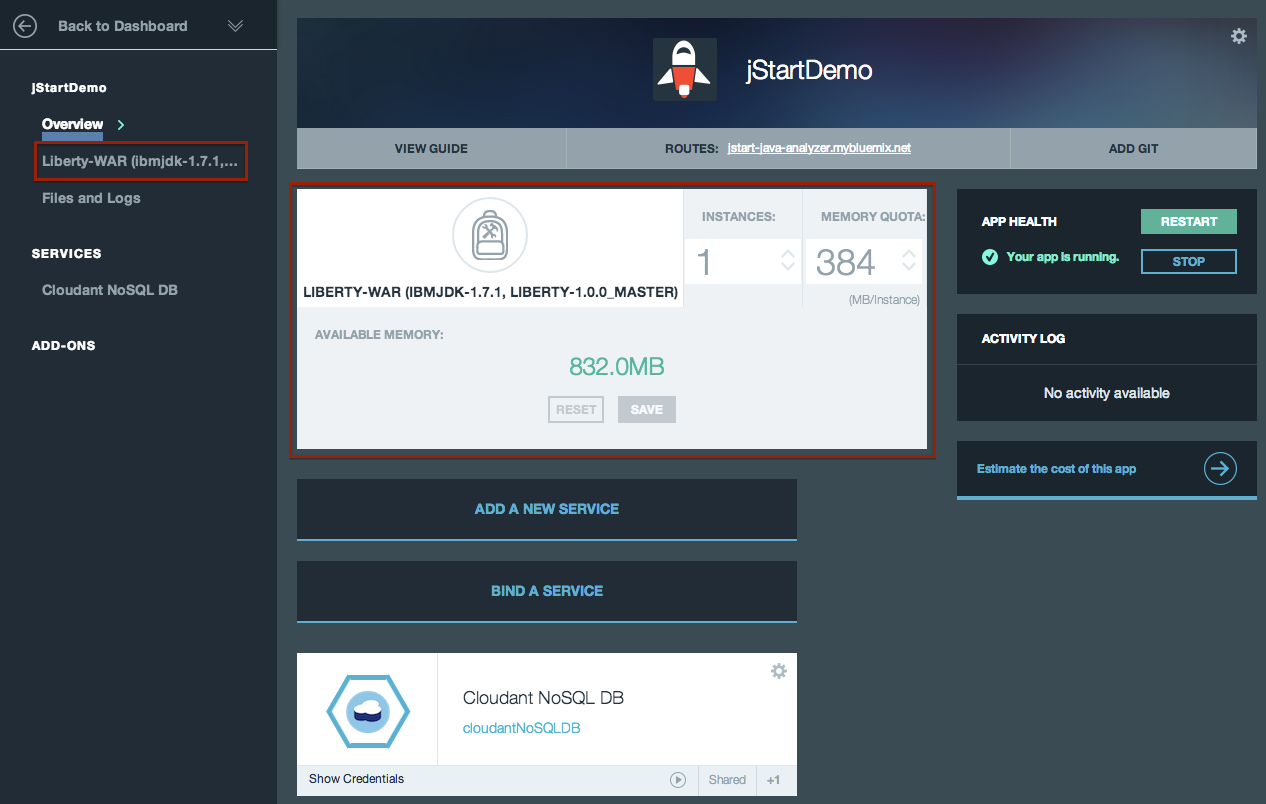Click the Back to Dashboard label
1266x804 pixels.
[x=123, y=26]
